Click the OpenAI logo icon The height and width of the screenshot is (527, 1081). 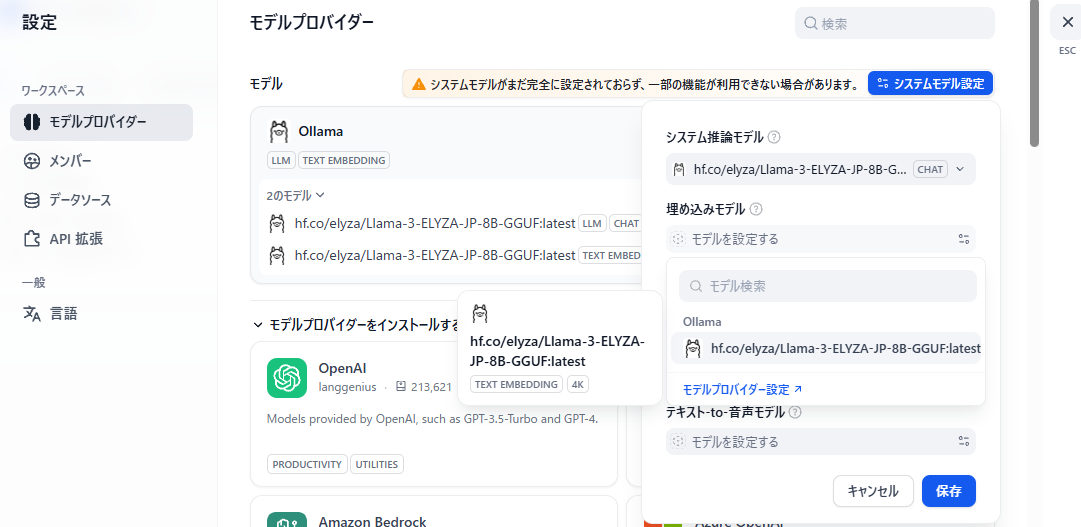[287, 378]
